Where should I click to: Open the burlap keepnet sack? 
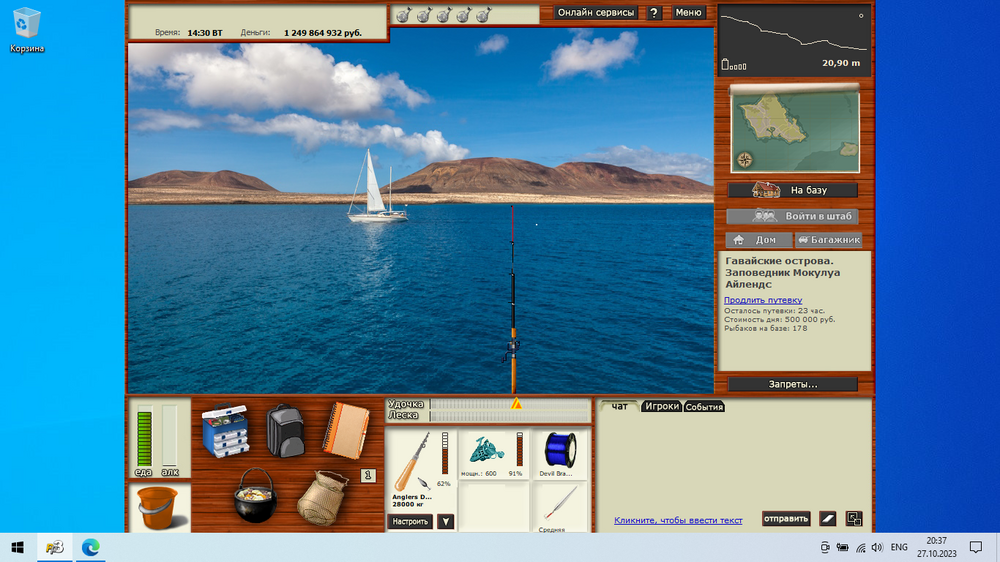322,497
